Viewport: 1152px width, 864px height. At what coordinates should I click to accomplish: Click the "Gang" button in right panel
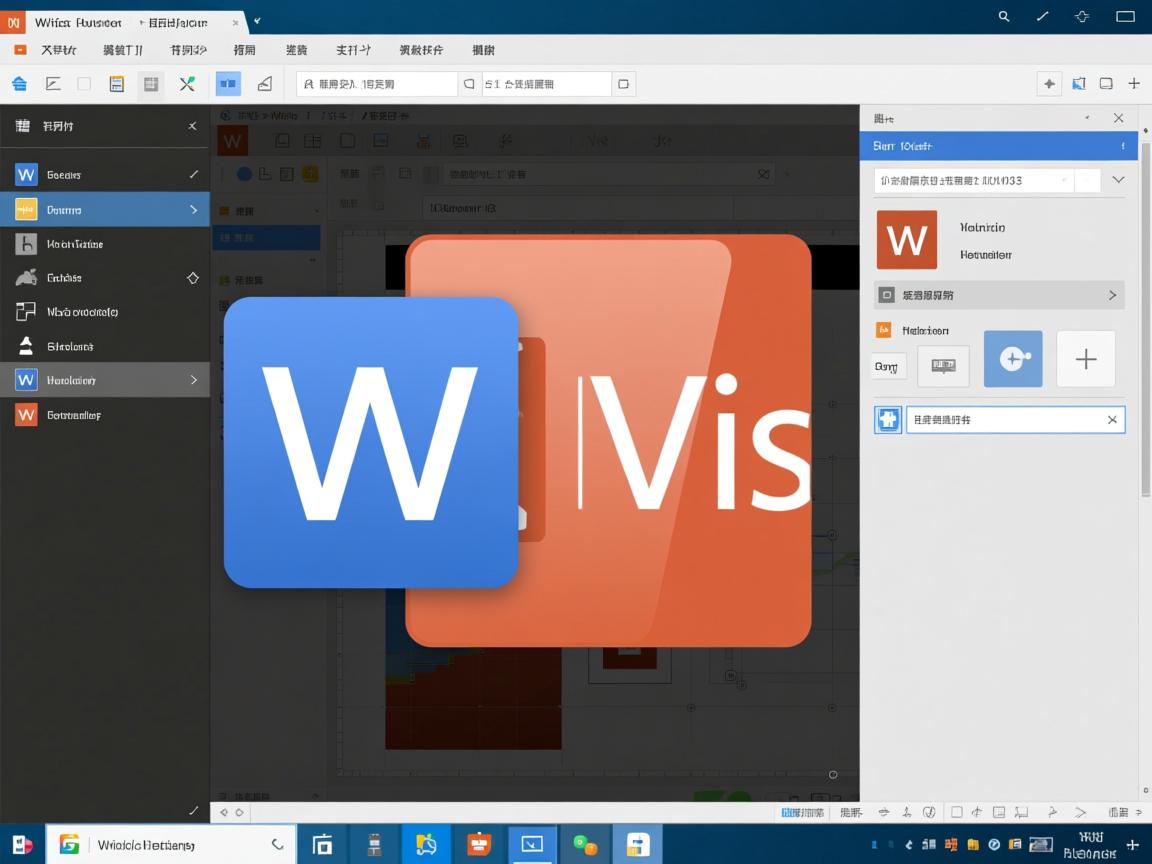pyautogui.click(x=887, y=367)
